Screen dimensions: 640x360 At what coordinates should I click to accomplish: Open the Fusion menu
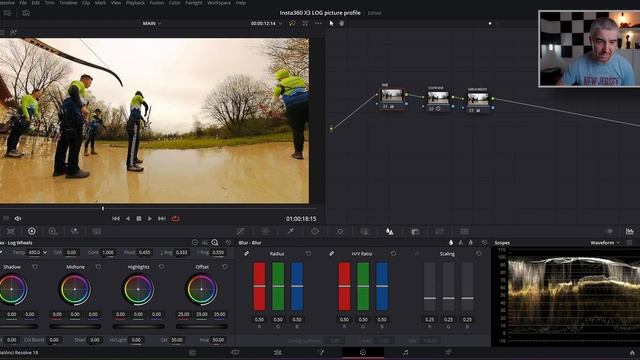[157, 2]
